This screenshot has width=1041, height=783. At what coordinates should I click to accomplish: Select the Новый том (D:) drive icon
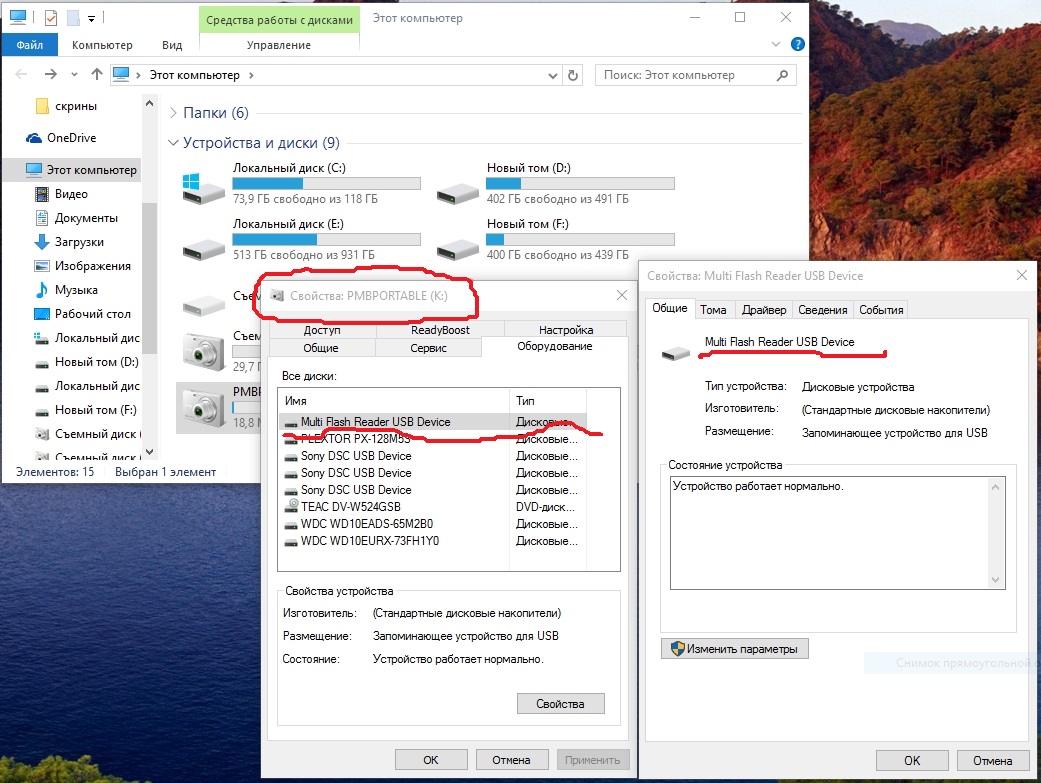point(457,186)
